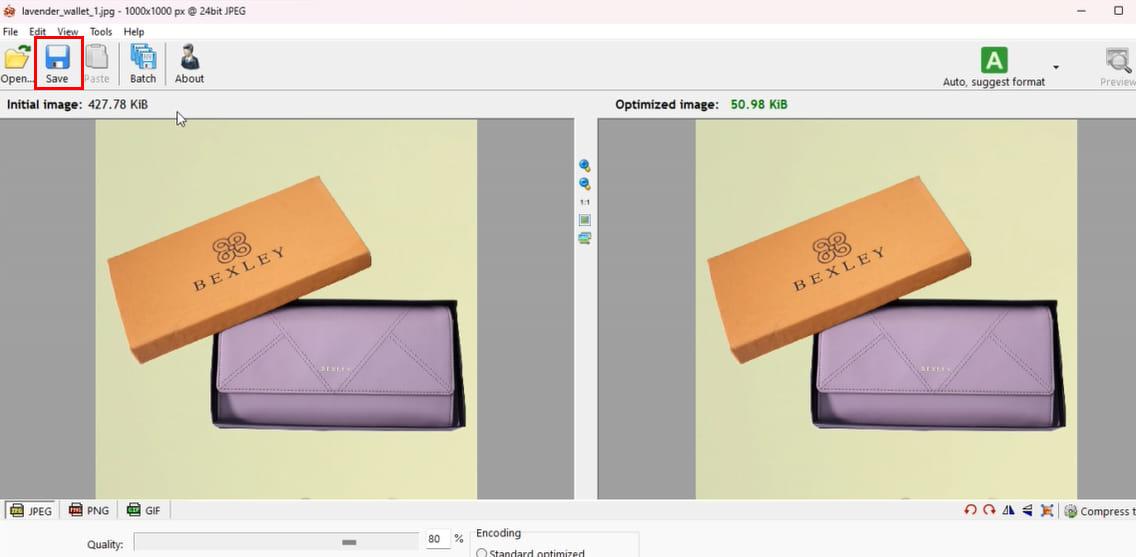Click the Open toolbar icon
The image size is (1136, 557).
point(16,64)
